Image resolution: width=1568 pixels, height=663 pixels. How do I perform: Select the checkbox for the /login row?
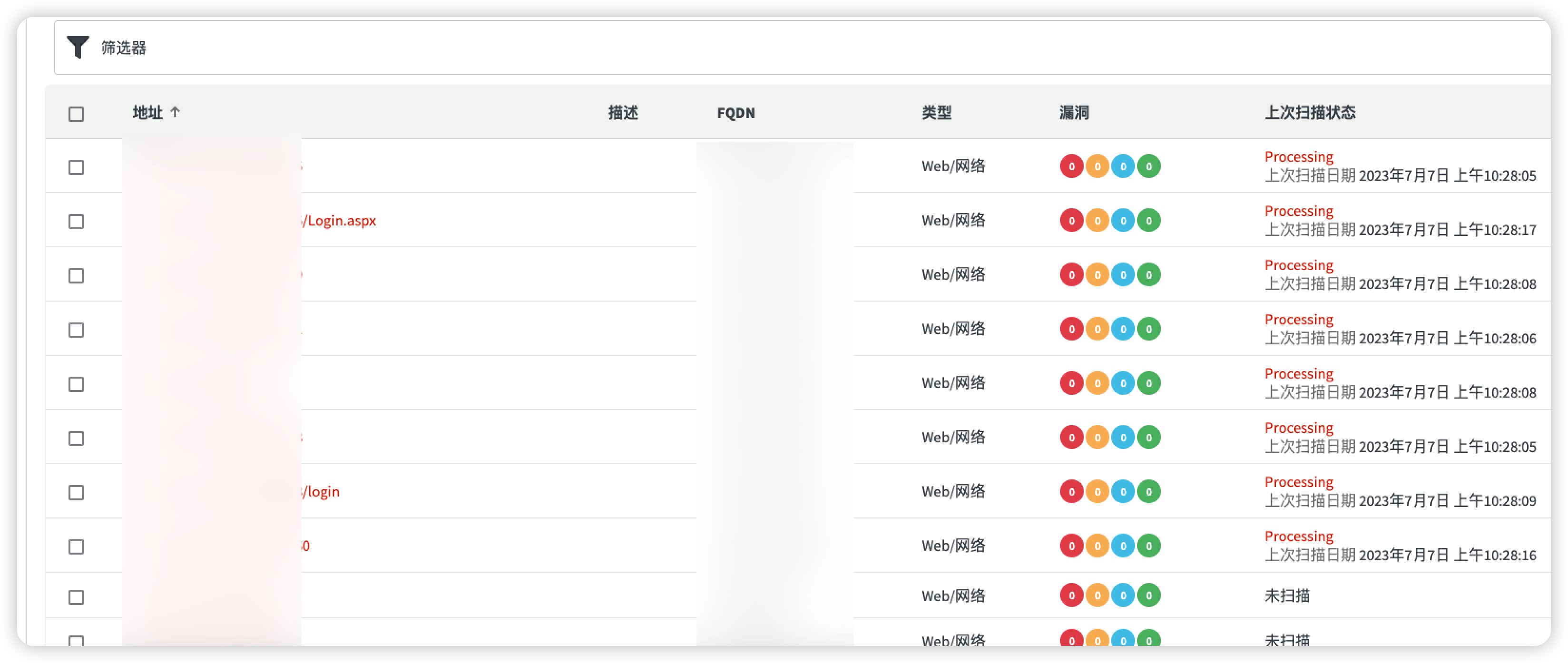coord(76,493)
